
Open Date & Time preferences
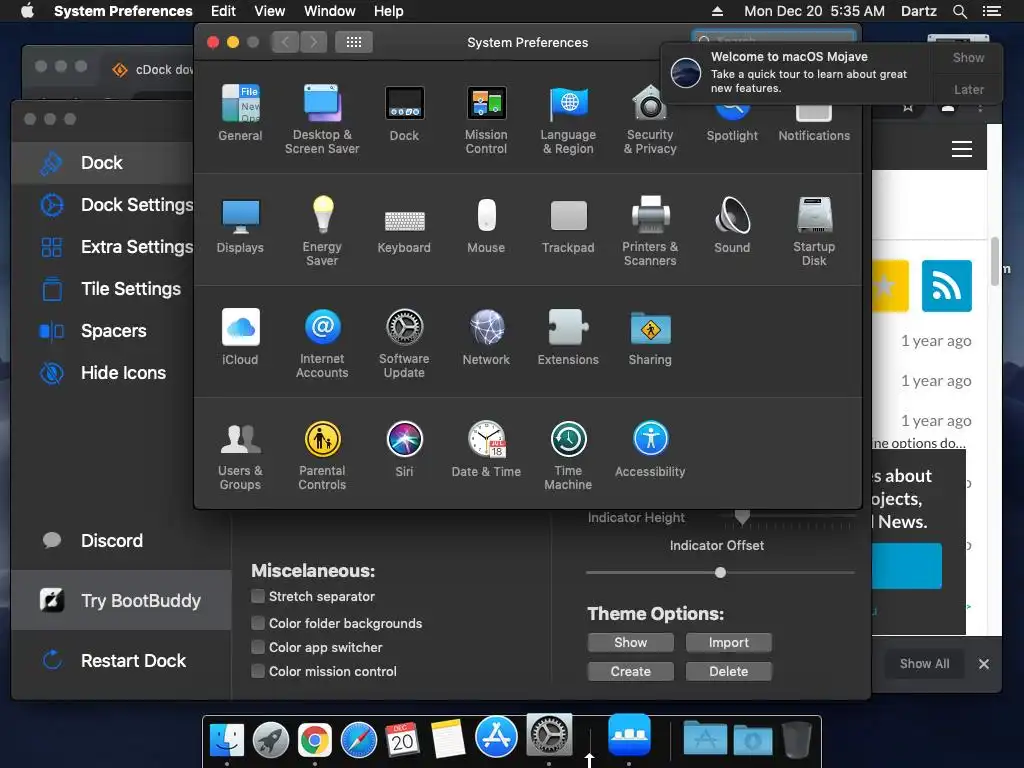click(486, 449)
